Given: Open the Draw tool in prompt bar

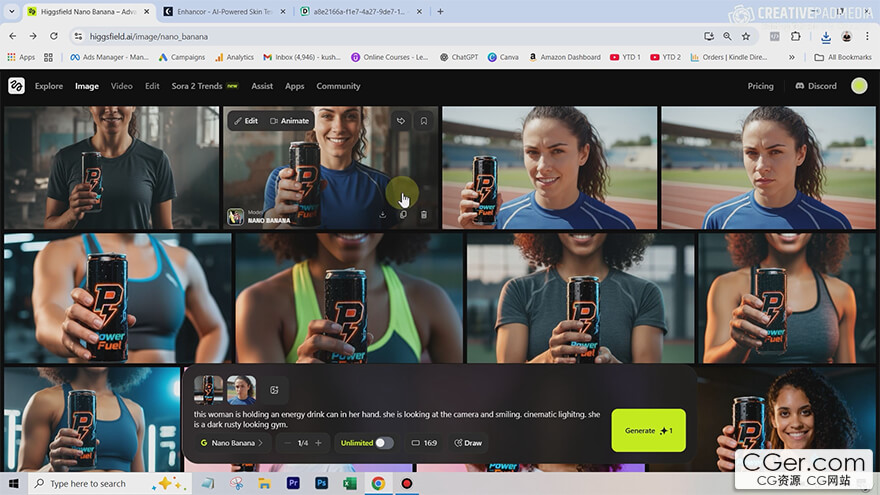Looking at the screenshot, I should pyautogui.click(x=468, y=443).
